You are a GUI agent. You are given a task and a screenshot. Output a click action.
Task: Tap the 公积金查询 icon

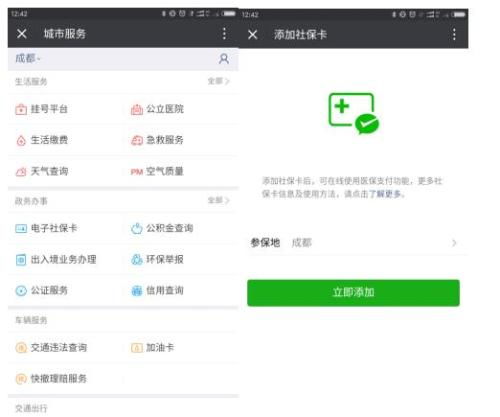(137, 229)
